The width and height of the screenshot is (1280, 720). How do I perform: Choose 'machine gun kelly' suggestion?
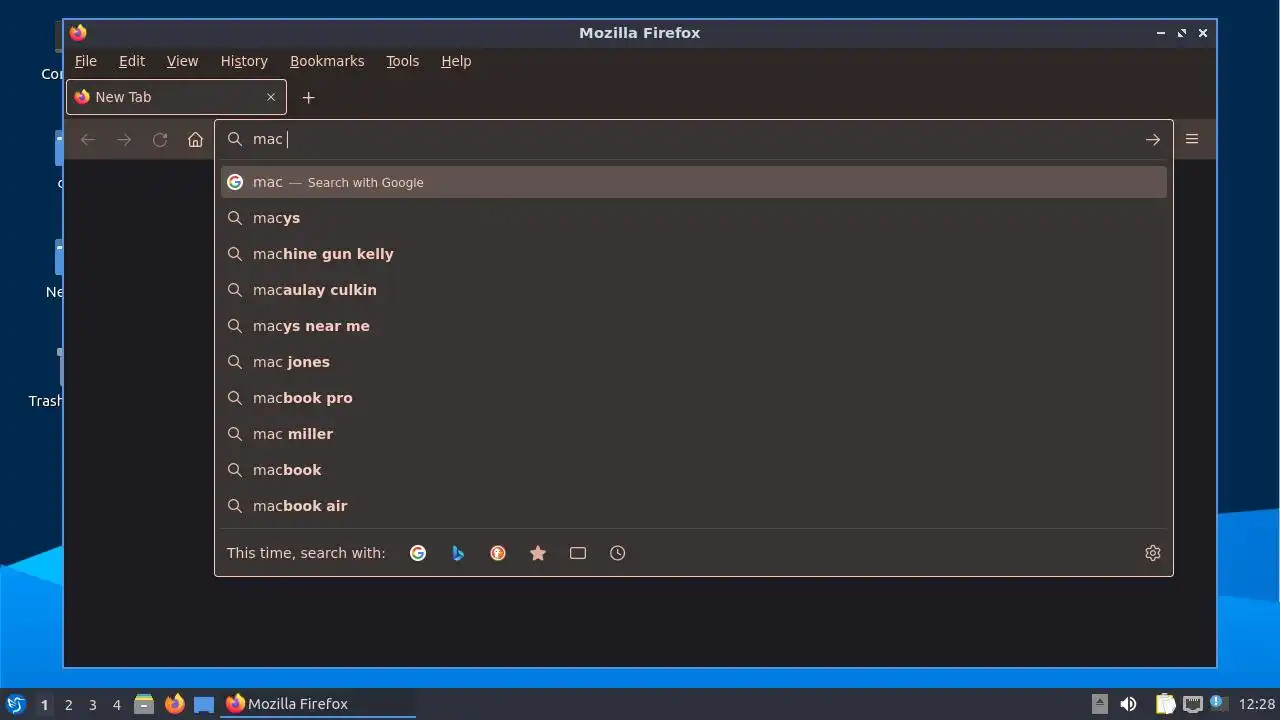(694, 254)
